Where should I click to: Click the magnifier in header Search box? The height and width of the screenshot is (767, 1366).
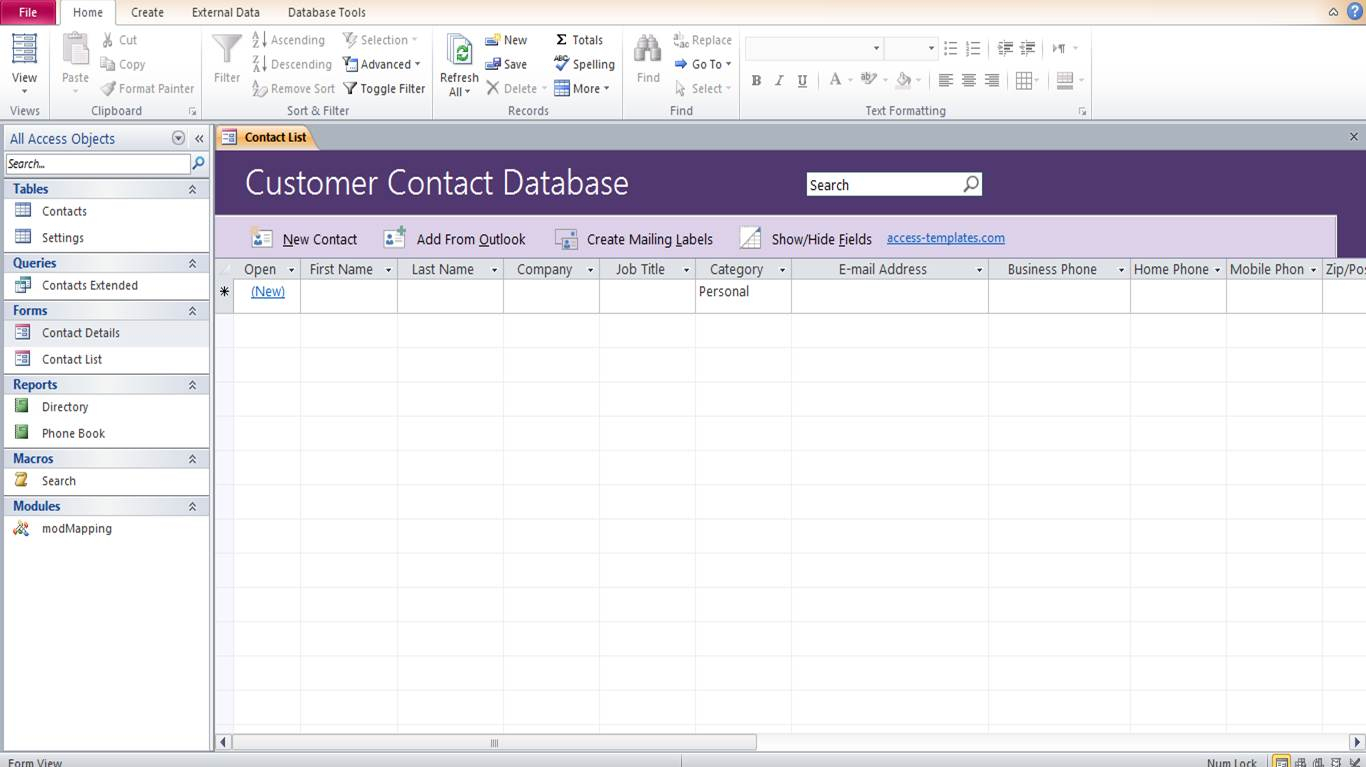click(x=970, y=185)
